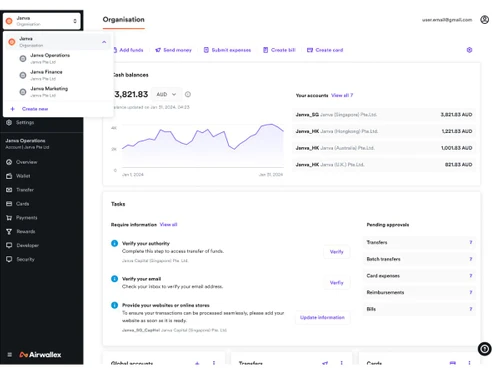
Task: Select Janva Finance account entry
Action: 58,75
